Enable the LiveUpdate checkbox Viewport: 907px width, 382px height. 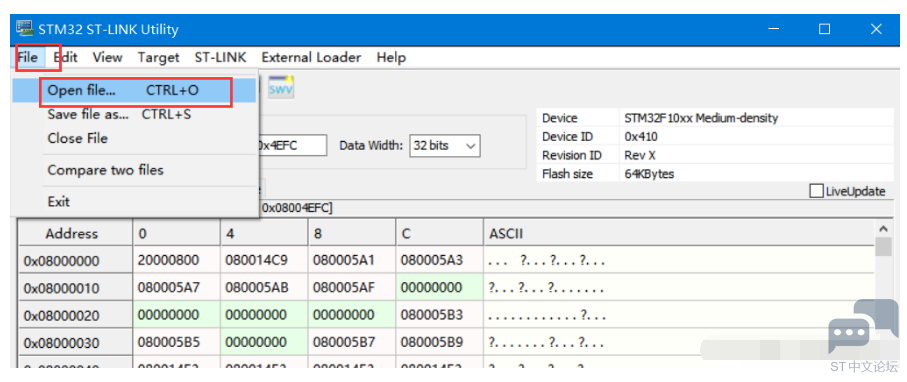pyautogui.click(x=817, y=191)
